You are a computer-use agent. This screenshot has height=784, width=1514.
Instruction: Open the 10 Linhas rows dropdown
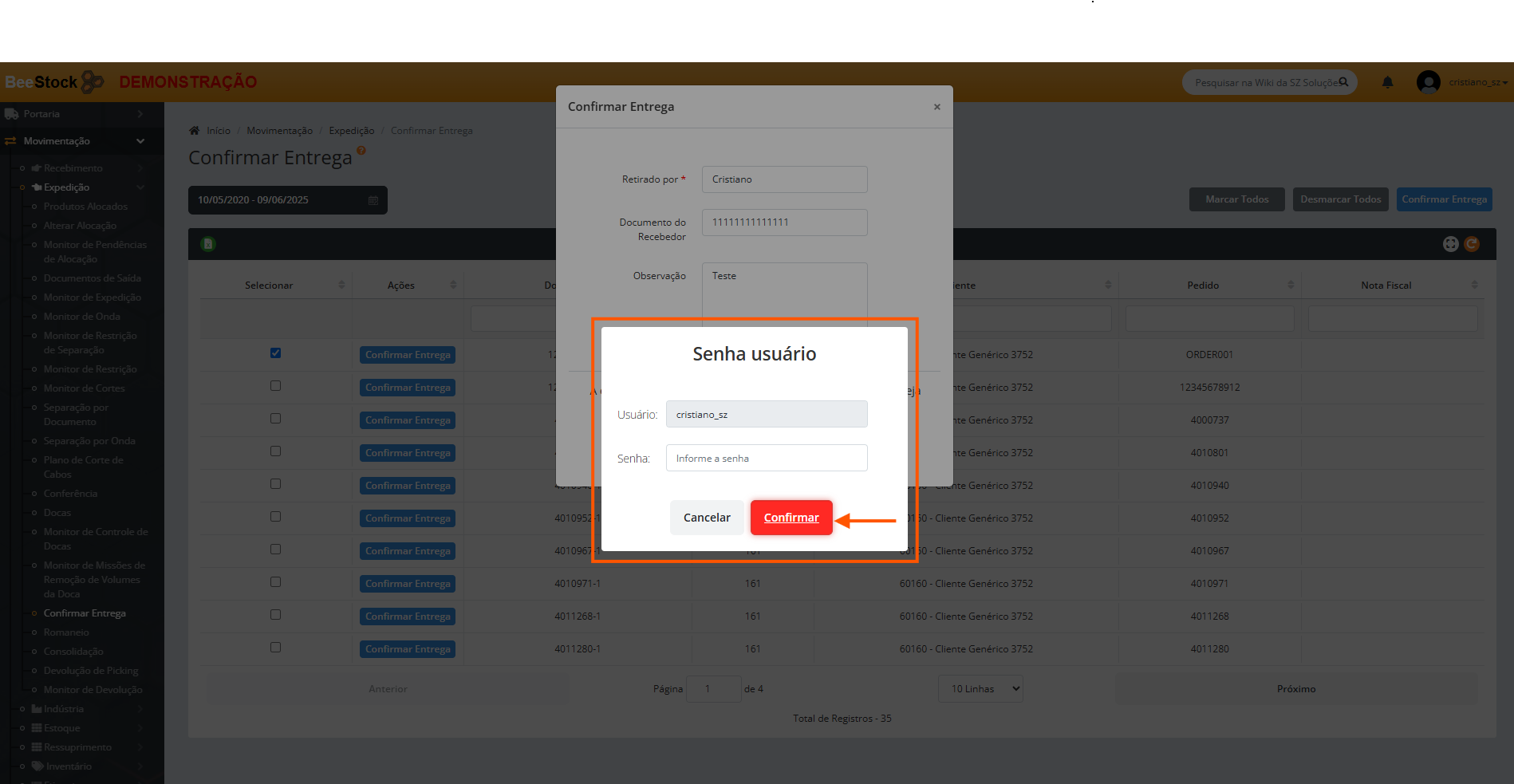click(980, 689)
